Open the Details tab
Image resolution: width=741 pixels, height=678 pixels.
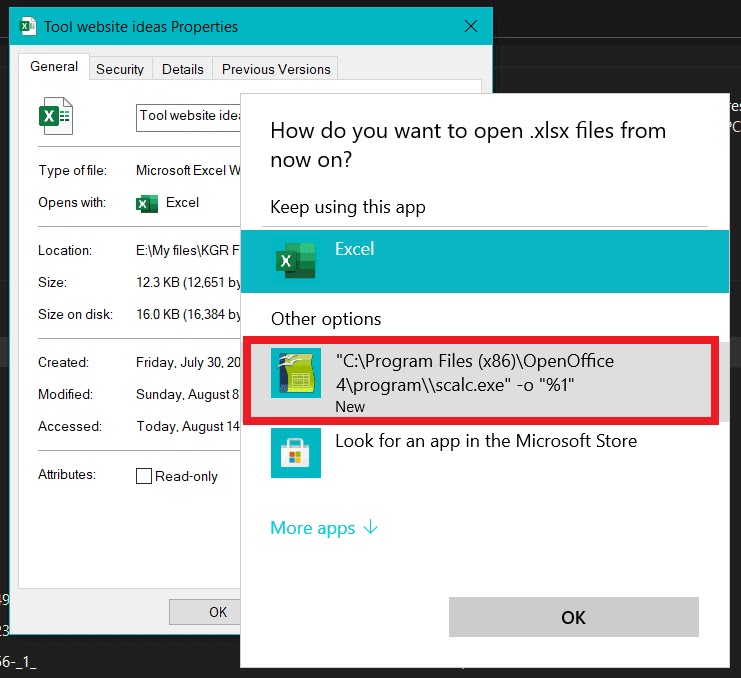pyautogui.click(x=183, y=69)
